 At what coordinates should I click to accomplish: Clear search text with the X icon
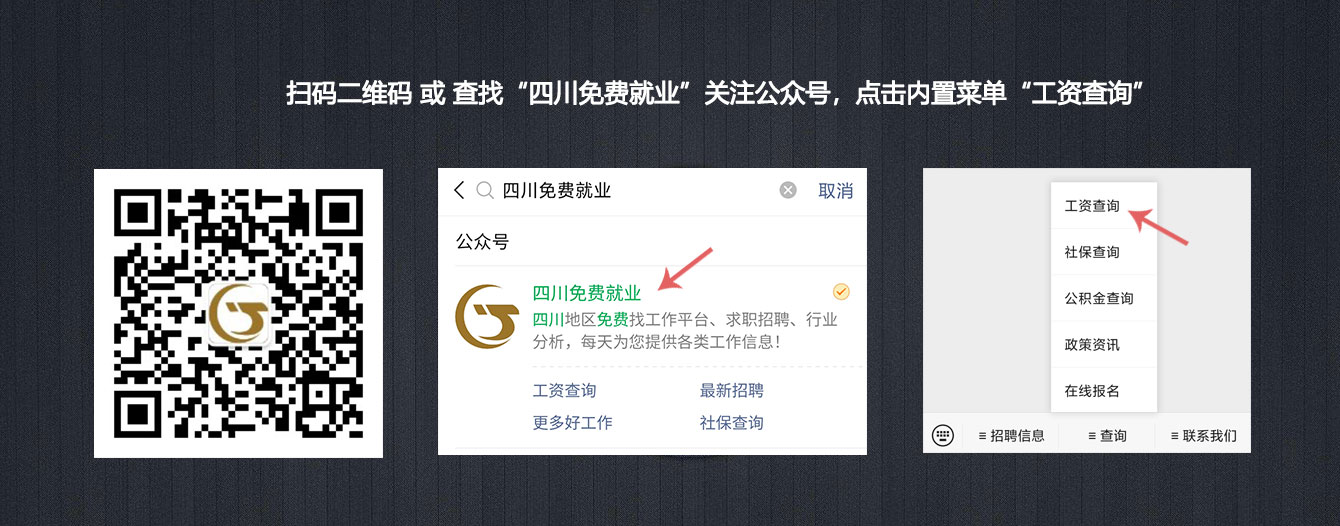click(x=788, y=191)
